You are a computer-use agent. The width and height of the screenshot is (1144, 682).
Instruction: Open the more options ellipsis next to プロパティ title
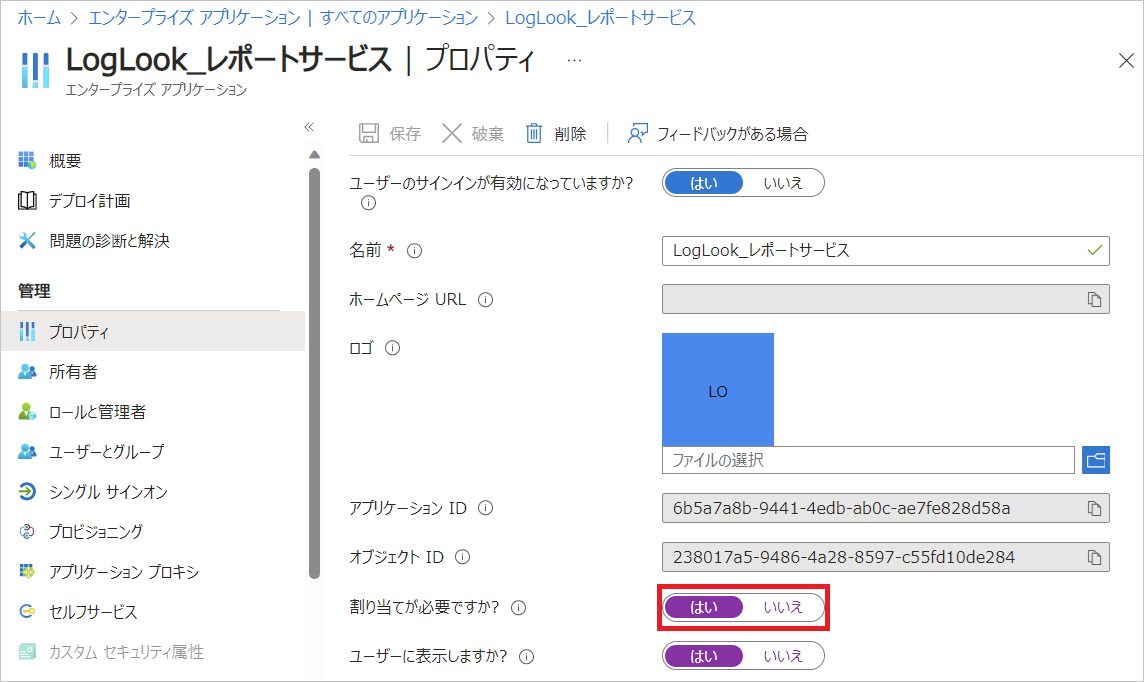575,60
